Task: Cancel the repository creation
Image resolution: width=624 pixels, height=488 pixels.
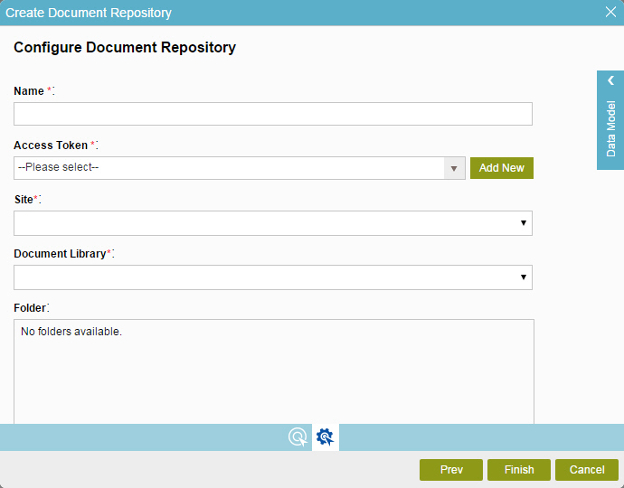Action: 587,470
